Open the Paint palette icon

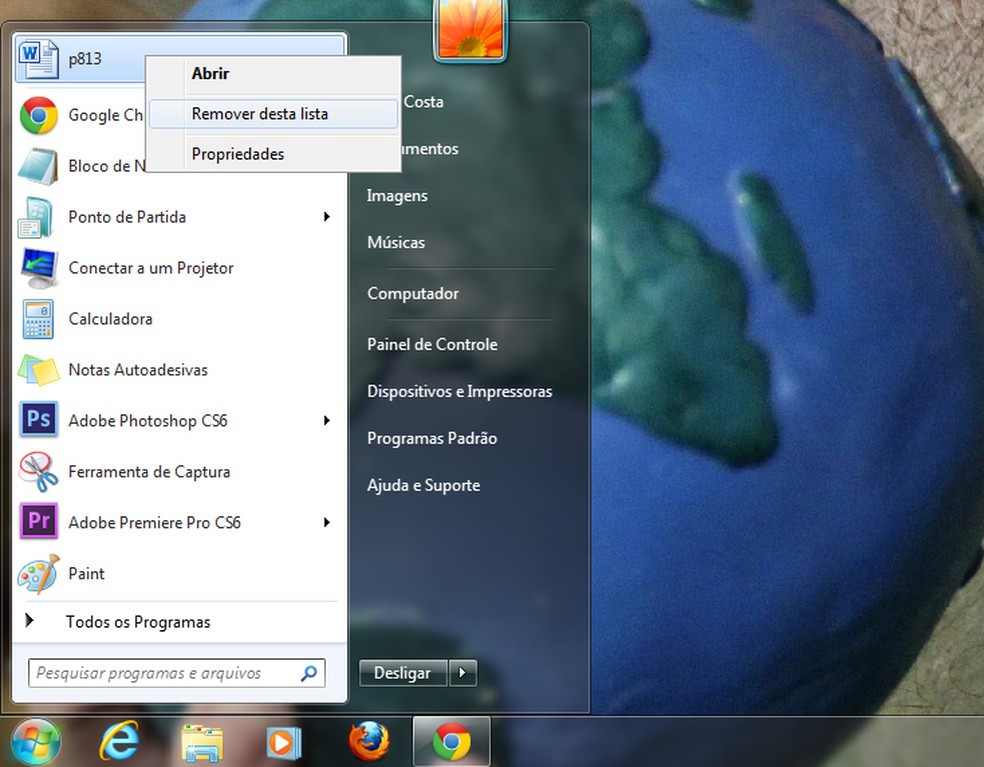point(38,574)
